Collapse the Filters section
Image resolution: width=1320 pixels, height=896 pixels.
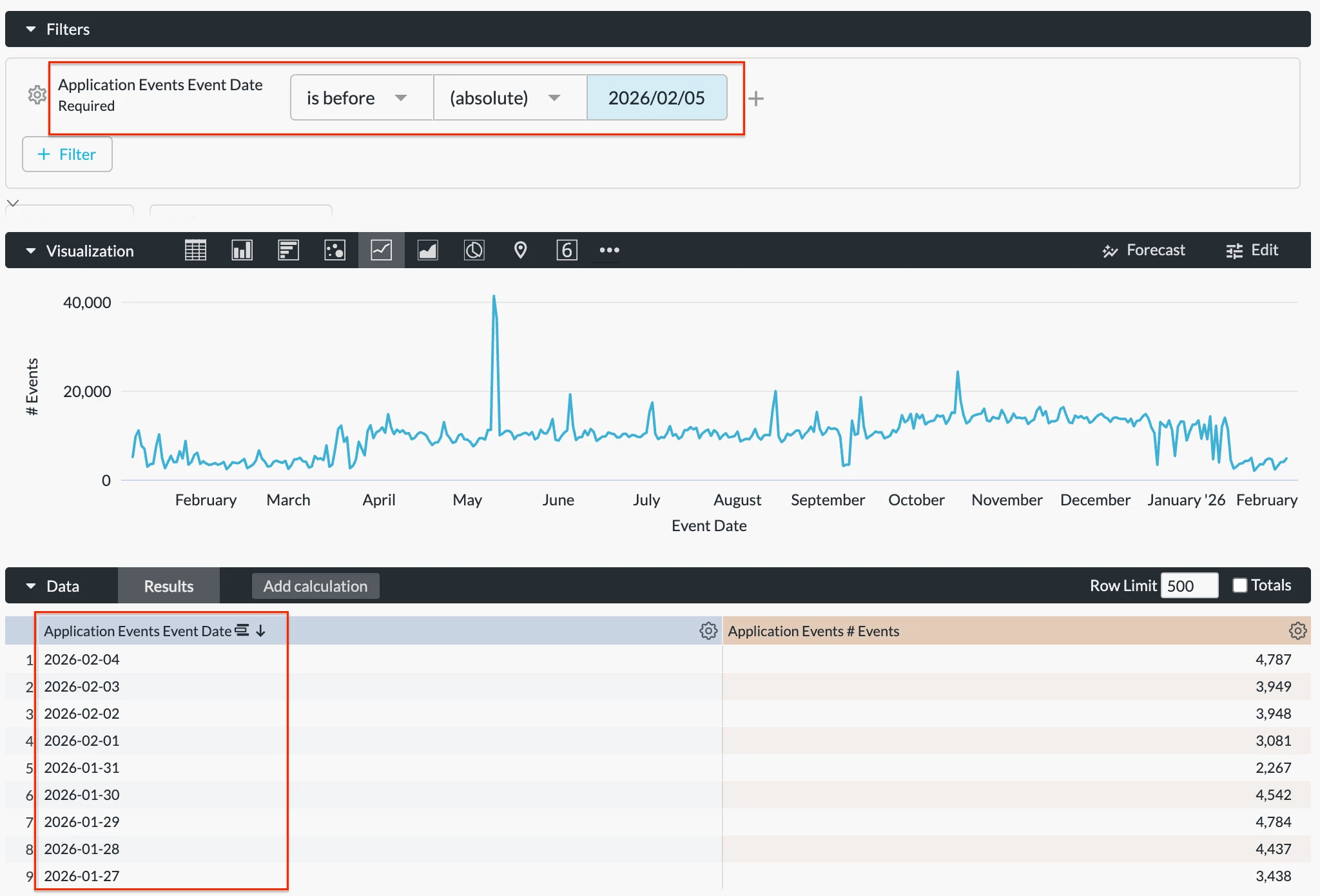pyautogui.click(x=31, y=29)
